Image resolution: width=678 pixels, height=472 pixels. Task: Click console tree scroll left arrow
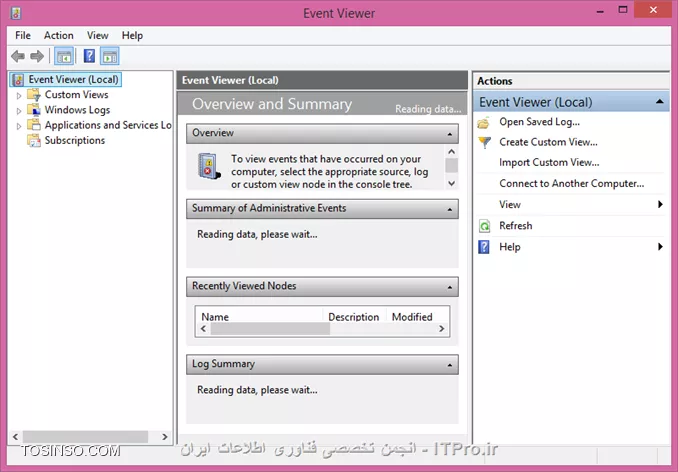[x=16, y=437]
